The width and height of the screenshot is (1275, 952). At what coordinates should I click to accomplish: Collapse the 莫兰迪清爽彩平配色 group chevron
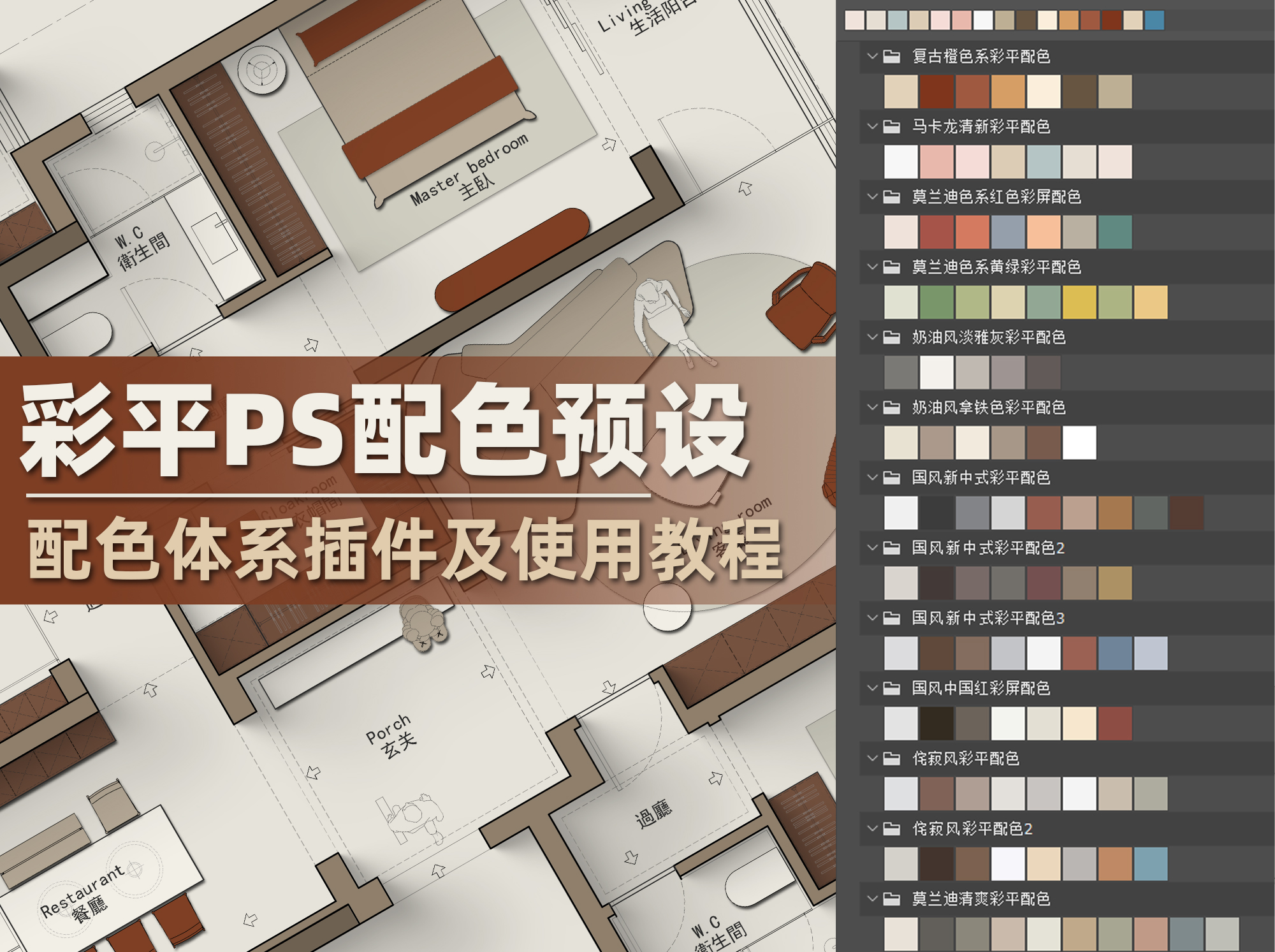pyautogui.click(x=872, y=898)
